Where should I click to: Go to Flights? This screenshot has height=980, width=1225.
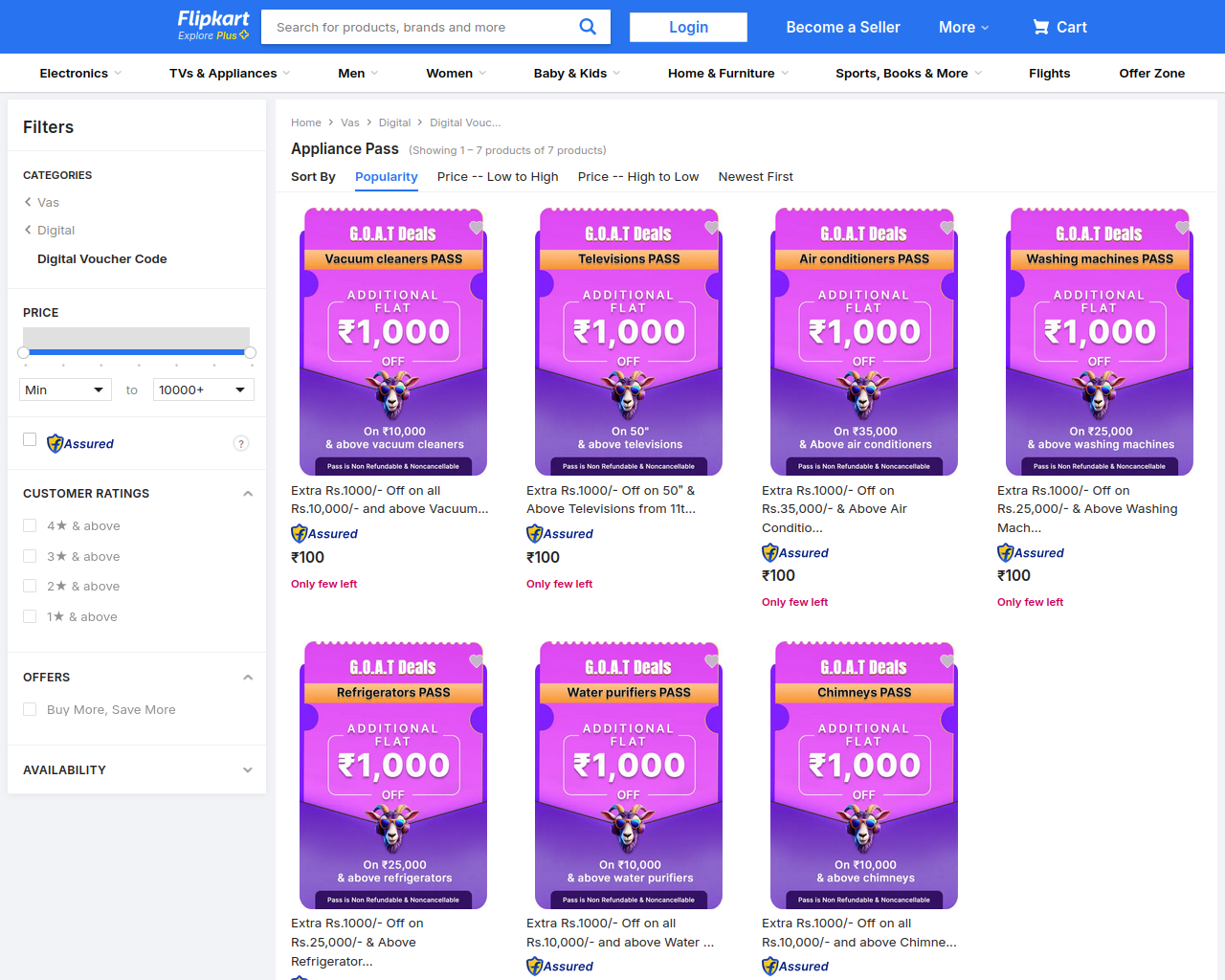[1050, 73]
